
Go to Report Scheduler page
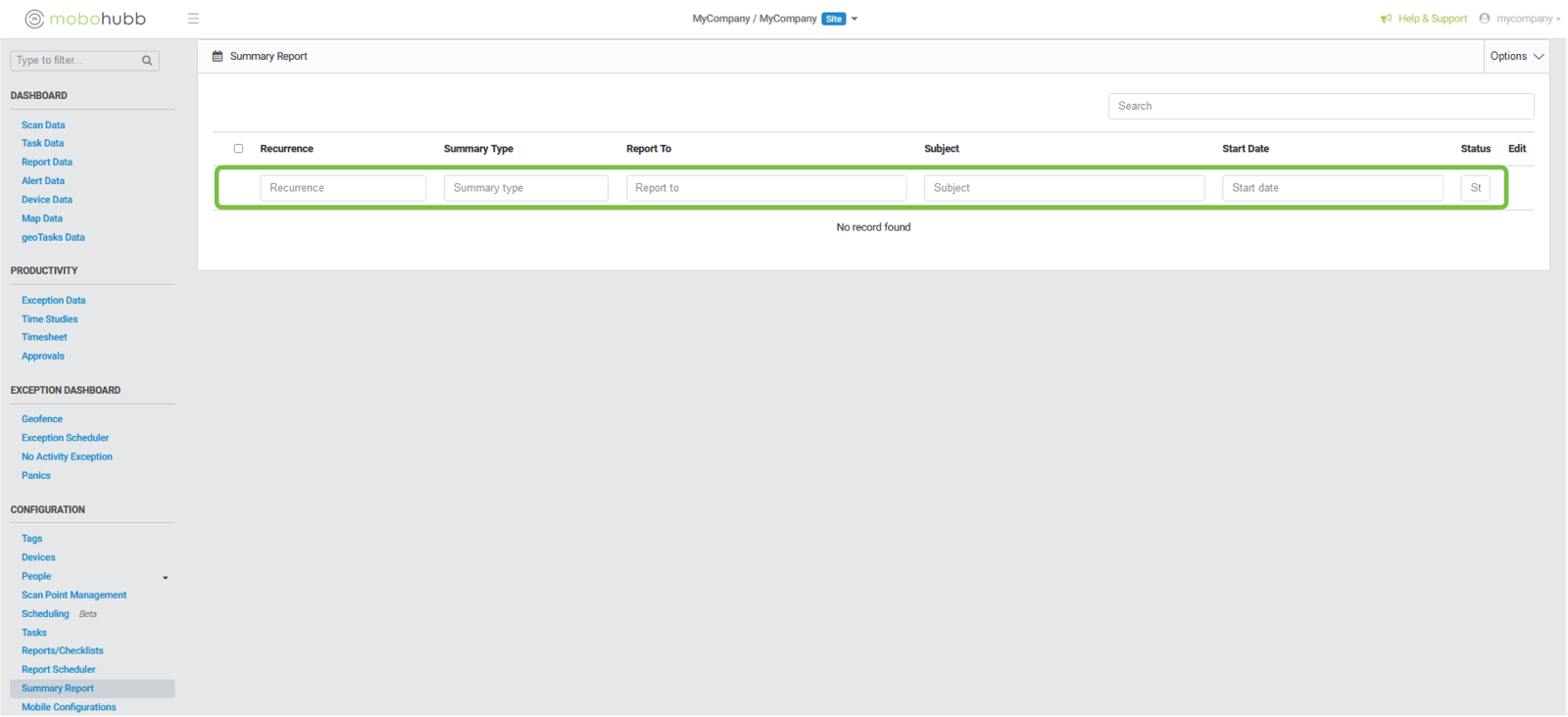tap(59, 670)
